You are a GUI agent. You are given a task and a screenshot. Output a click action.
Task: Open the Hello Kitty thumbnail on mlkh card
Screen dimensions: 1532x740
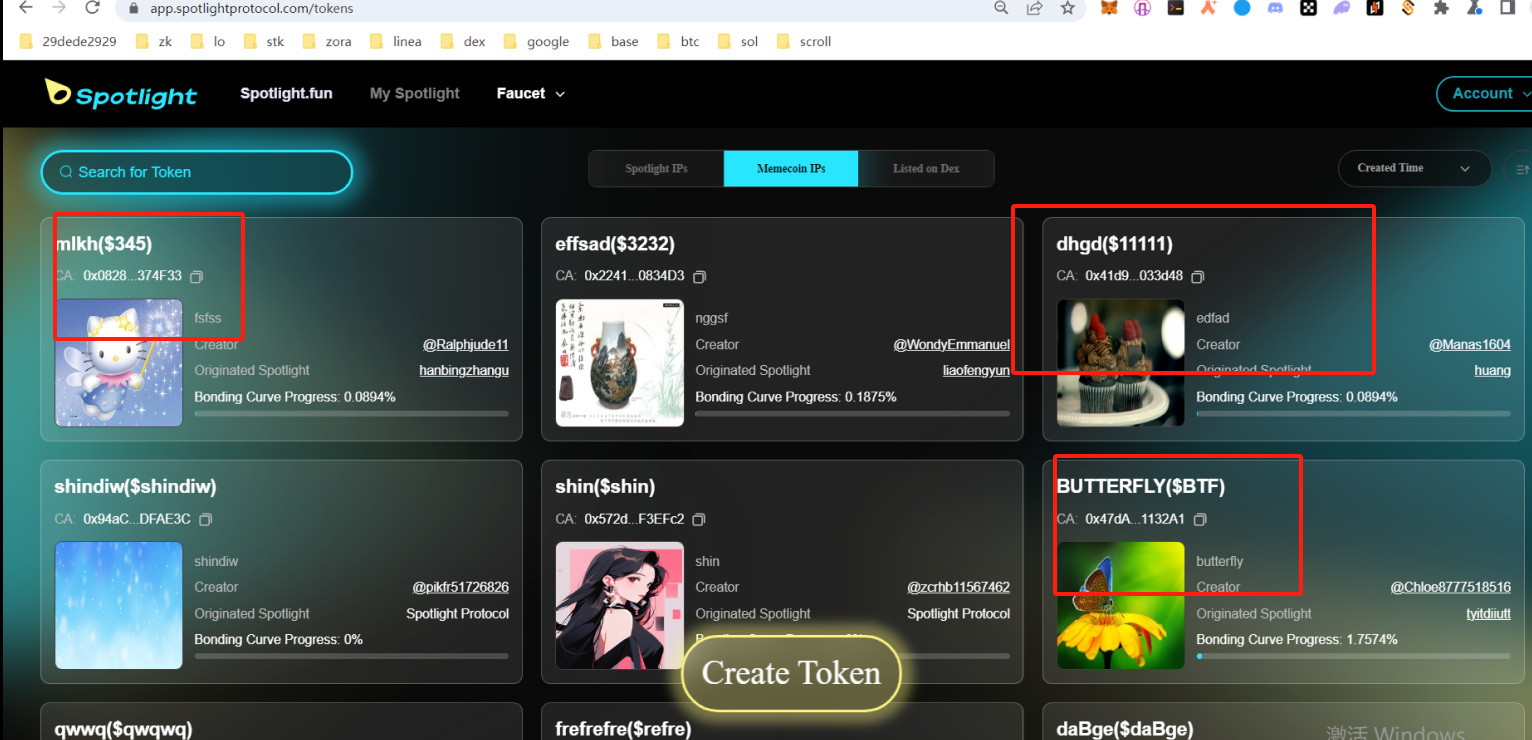[x=119, y=363]
